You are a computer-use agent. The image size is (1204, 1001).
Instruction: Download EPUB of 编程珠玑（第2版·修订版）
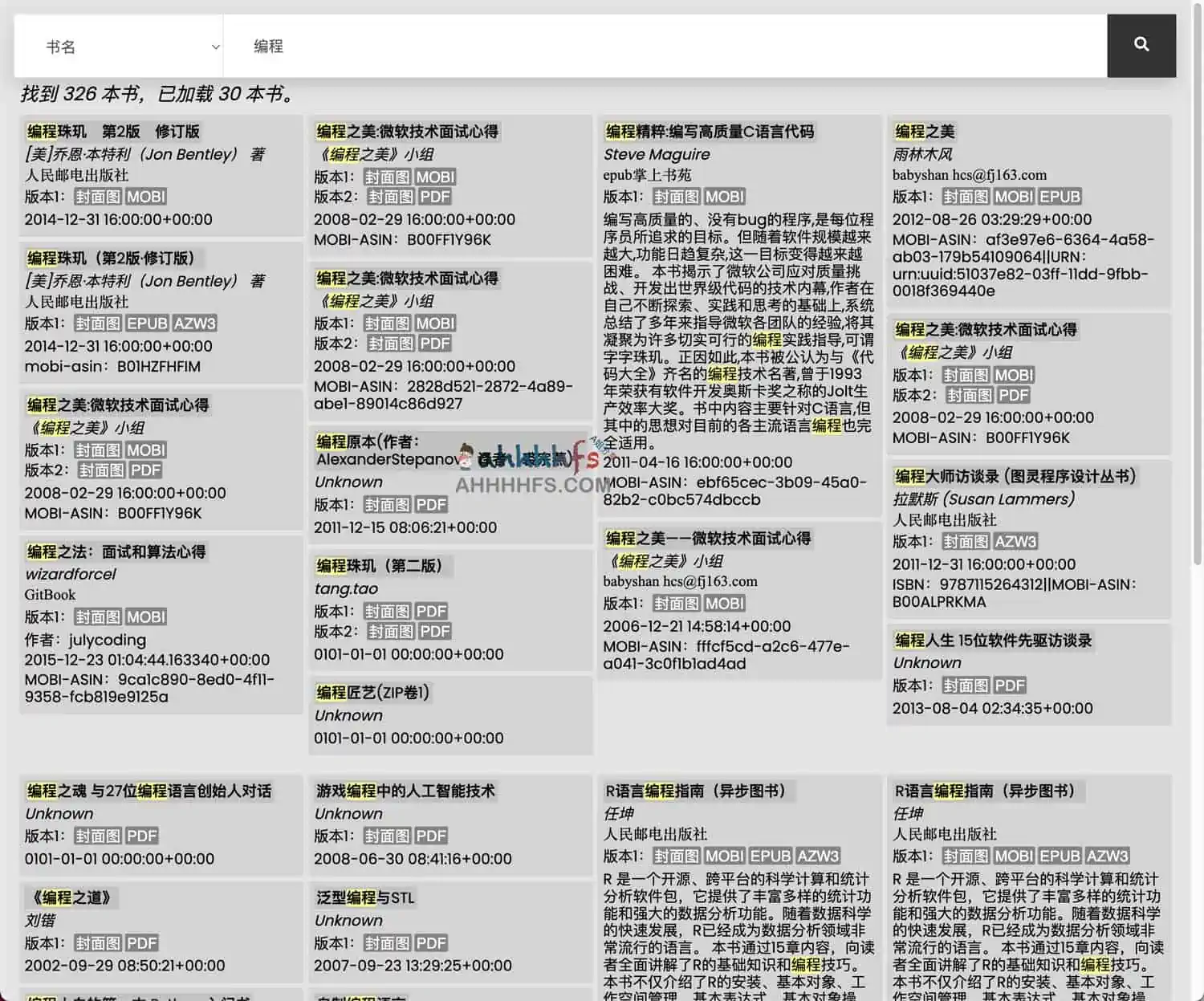pyautogui.click(x=147, y=323)
